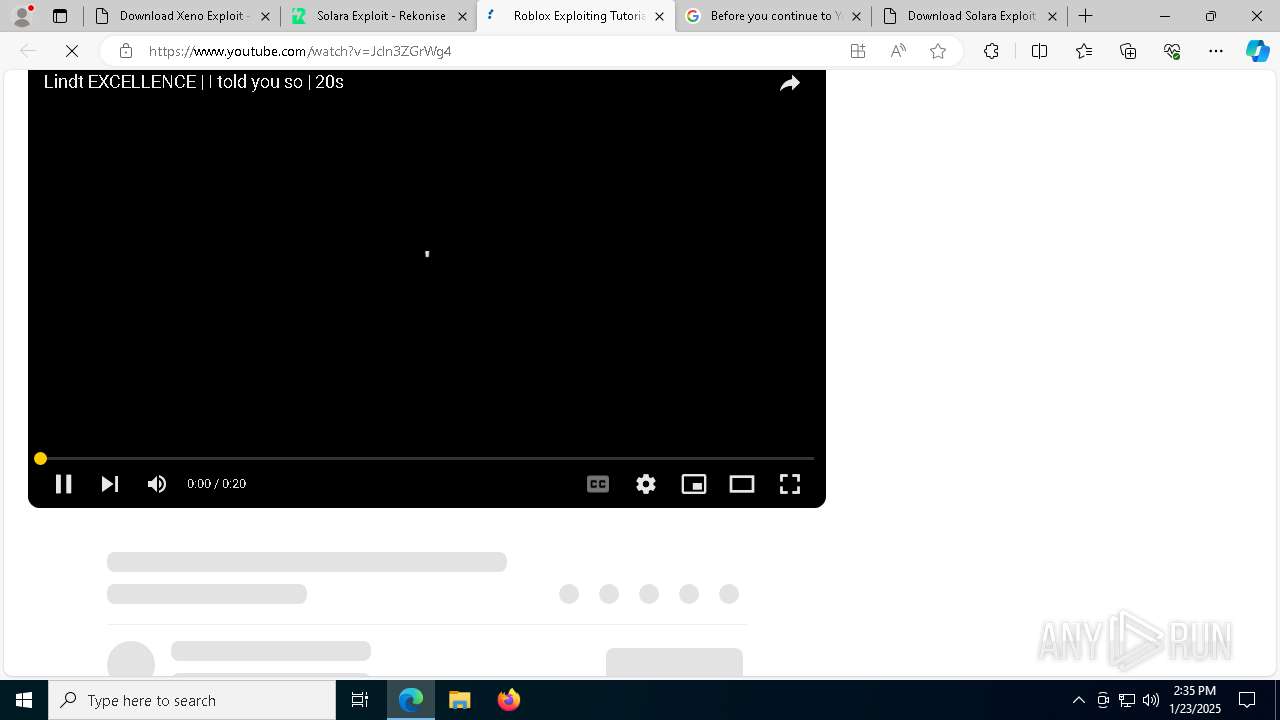This screenshot has height=720, width=1280.
Task: Open clock showing 2:35 PM
Action: point(1195,700)
